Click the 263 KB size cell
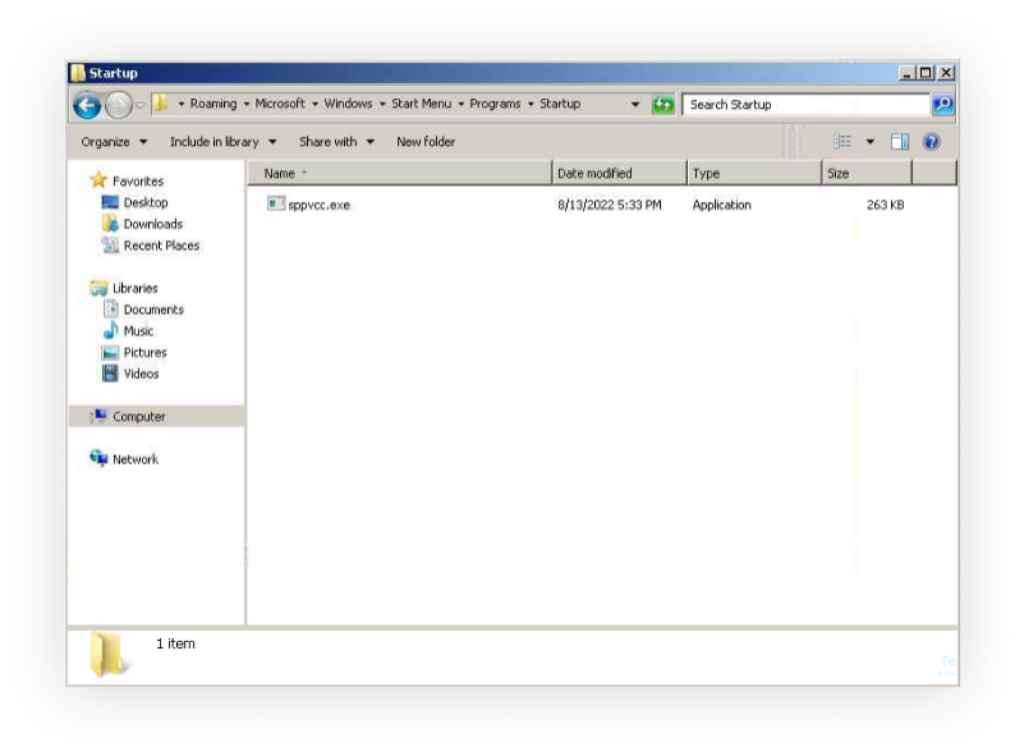Screen dimensions: 1024x756 coord(885,205)
